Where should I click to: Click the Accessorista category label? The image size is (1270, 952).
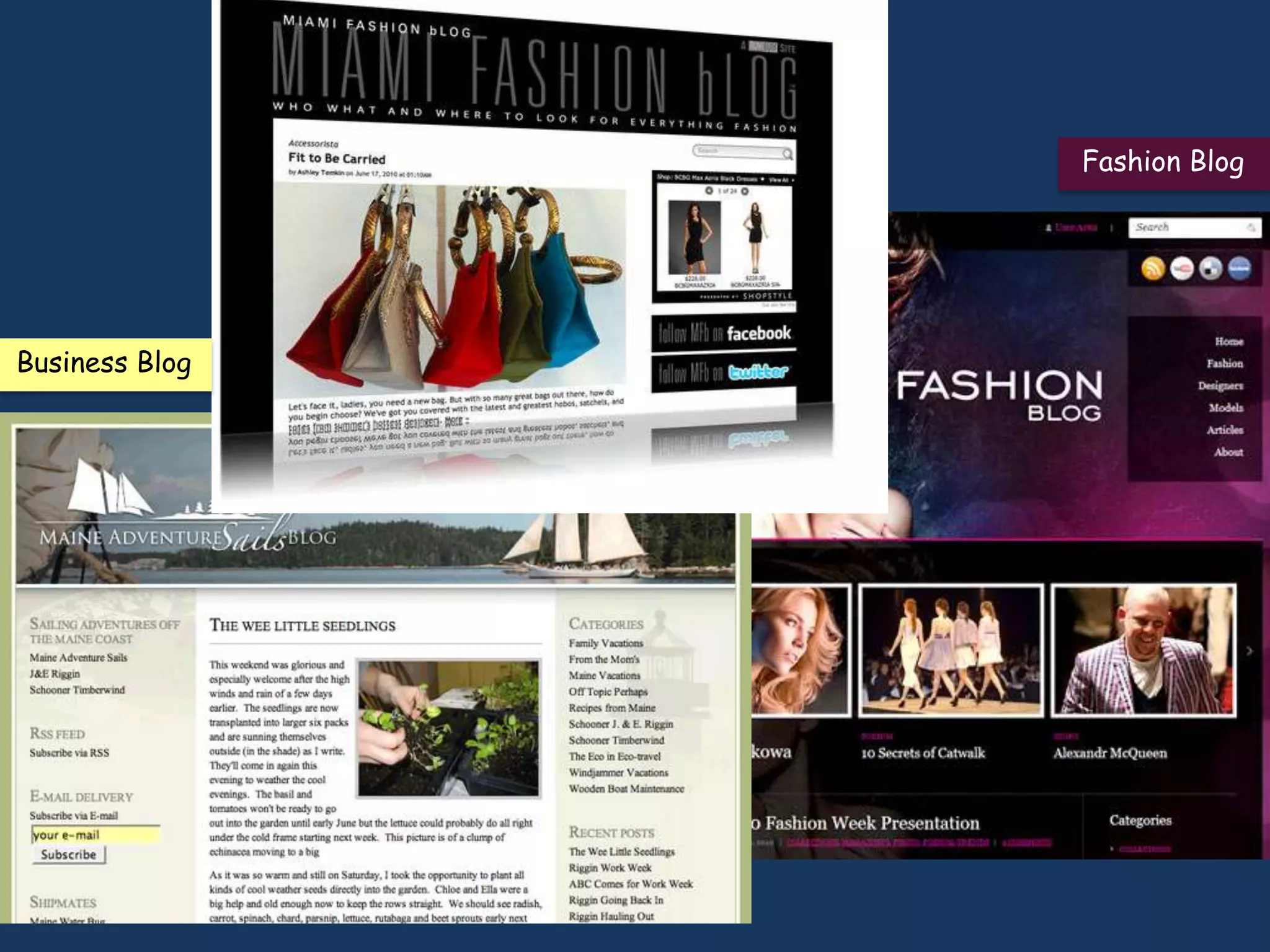point(313,143)
